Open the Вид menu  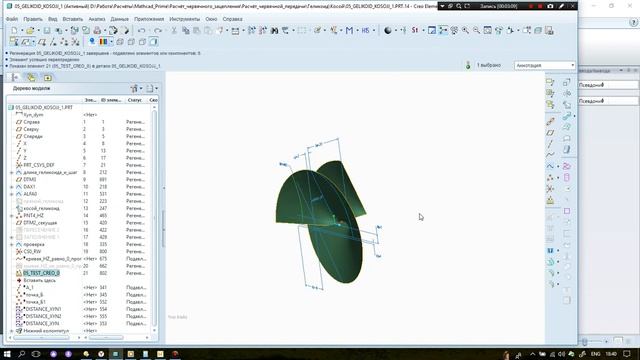(53, 19)
